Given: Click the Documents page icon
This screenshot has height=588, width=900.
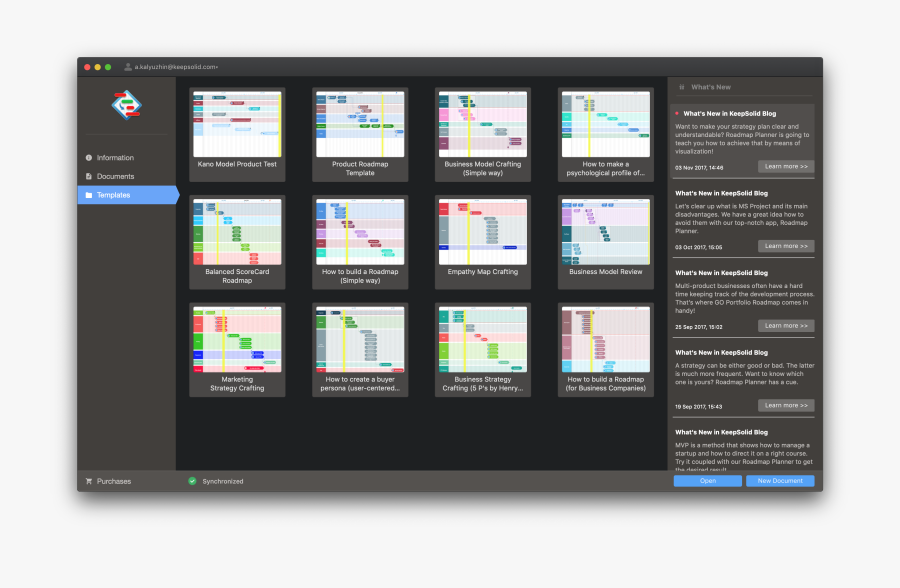Looking at the screenshot, I should [88, 177].
